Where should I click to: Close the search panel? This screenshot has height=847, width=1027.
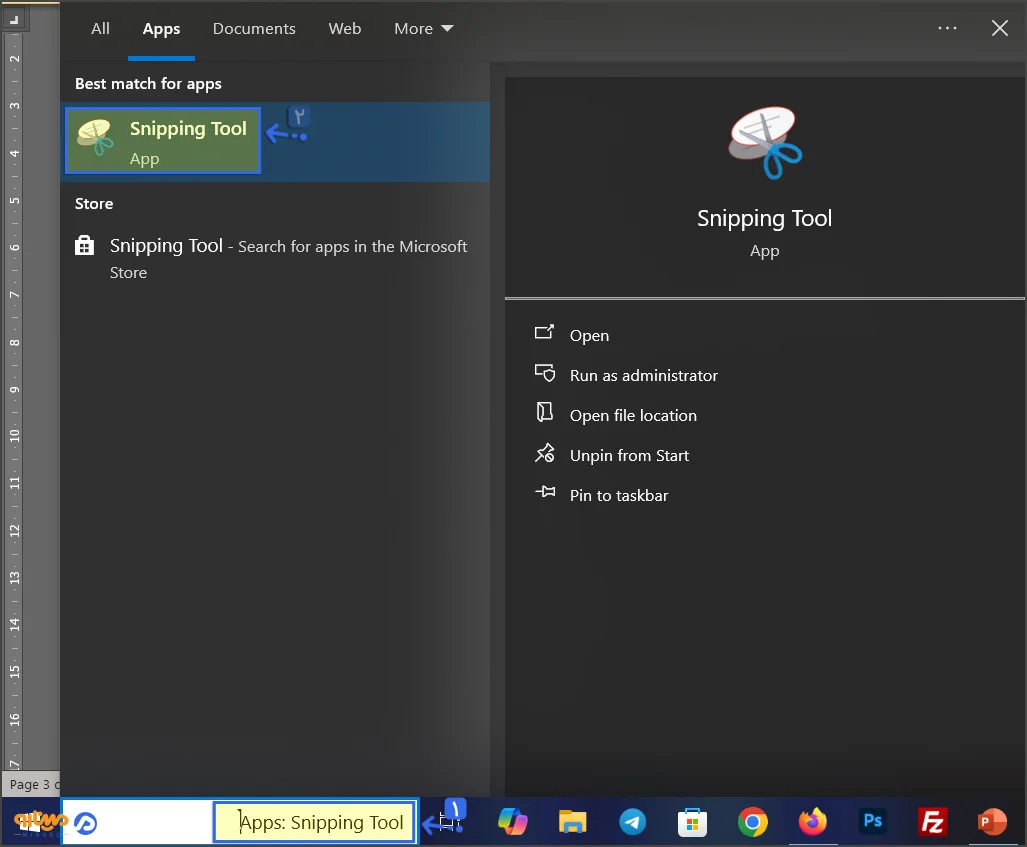tap(999, 28)
